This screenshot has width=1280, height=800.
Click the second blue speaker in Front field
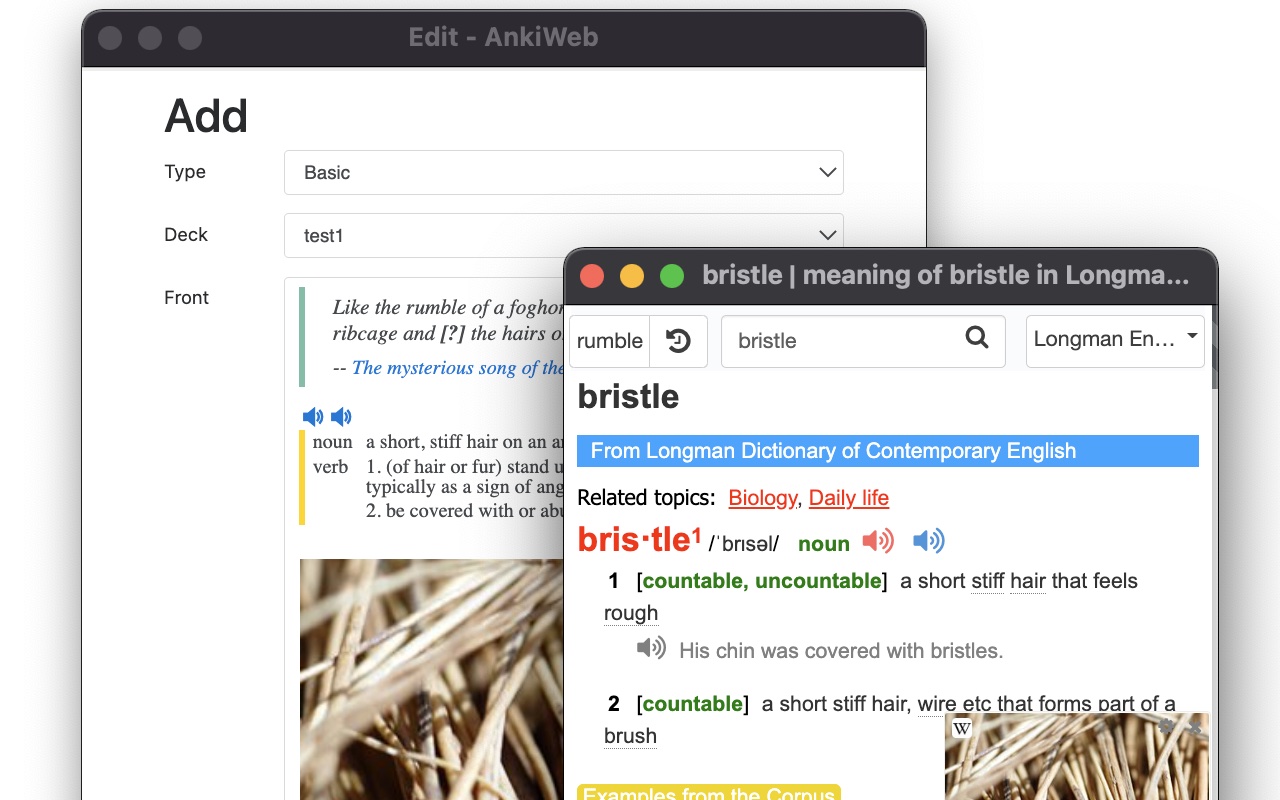[x=341, y=417]
